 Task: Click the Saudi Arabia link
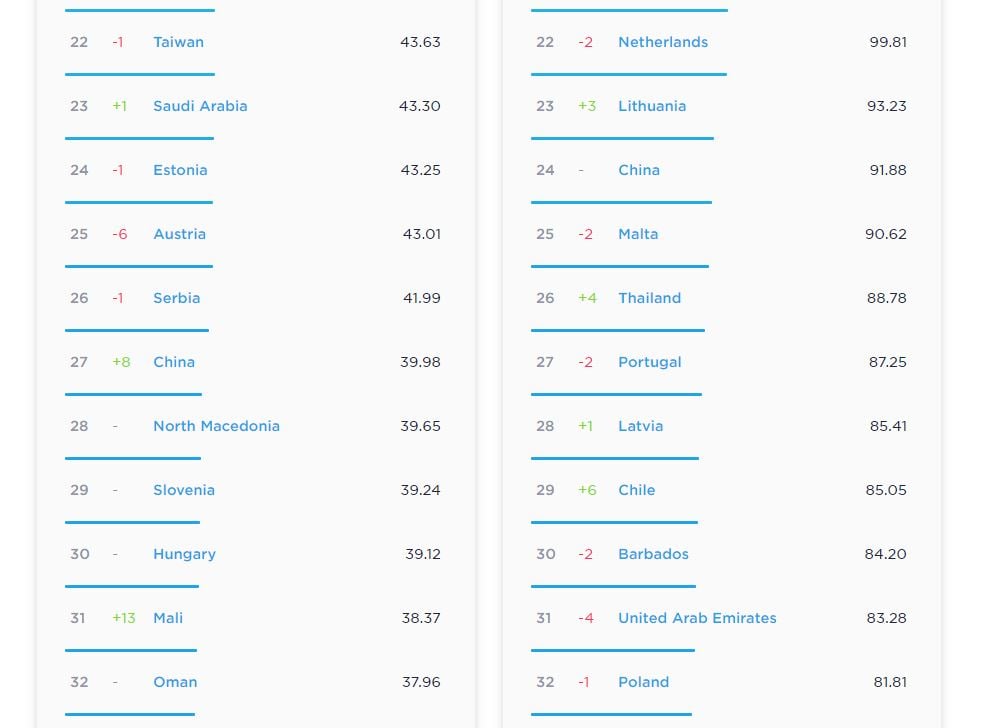[200, 106]
